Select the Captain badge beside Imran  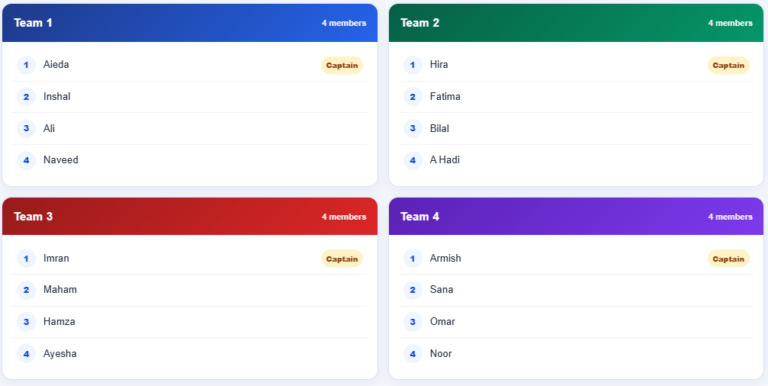pyautogui.click(x=342, y=259)
